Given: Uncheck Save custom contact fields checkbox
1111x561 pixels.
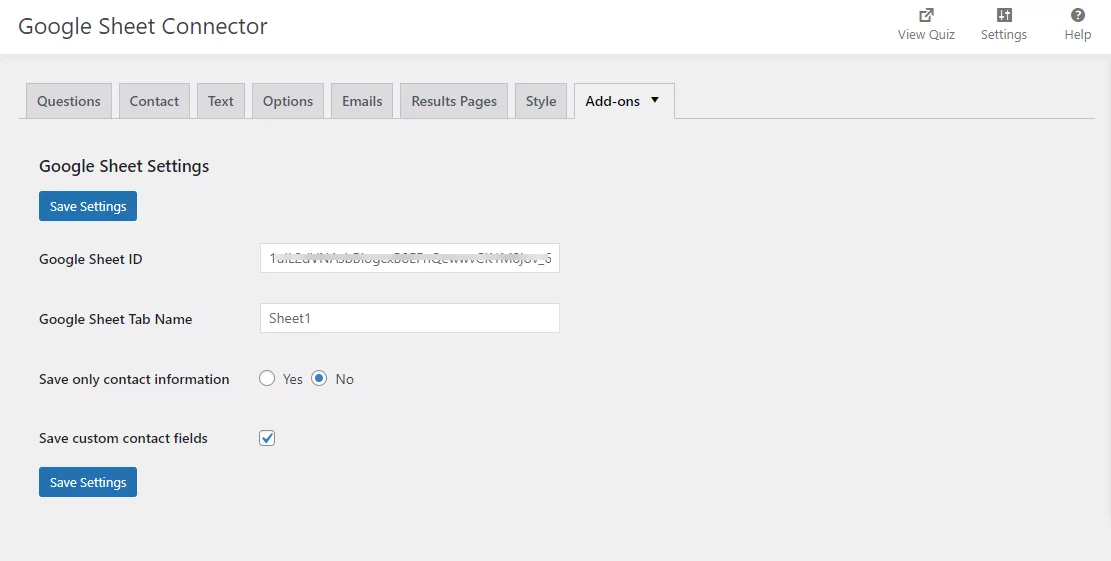Looking at the screenshot, I should pyautogui.click(x=267, y=438).
